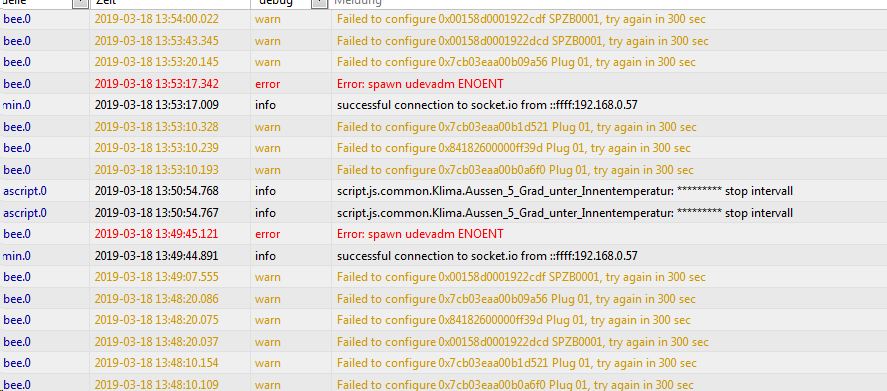
Task: Click 'stop intervall' script message at 13:50:54.768
Action: pos(565,191)
